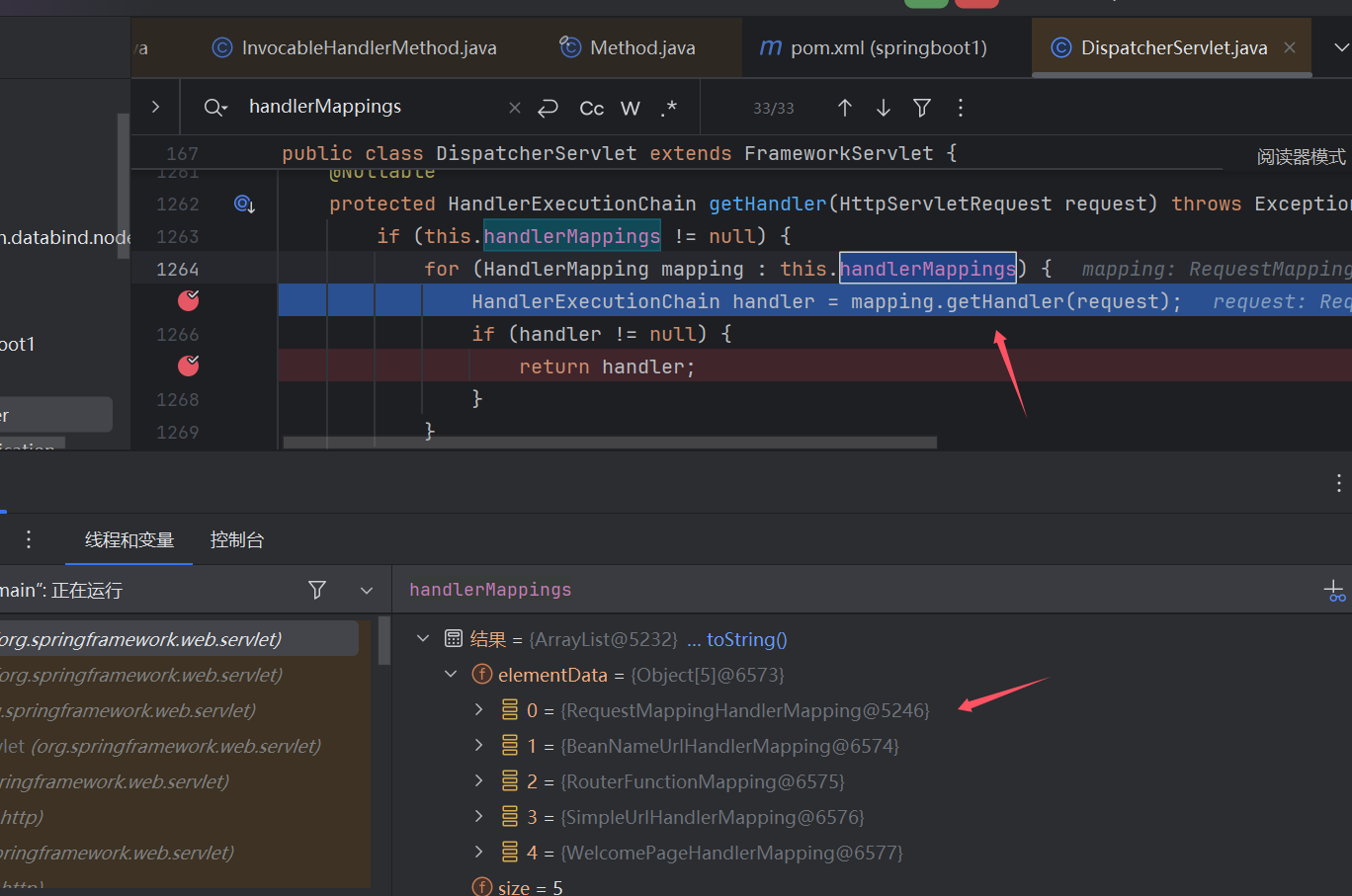Click the 阅读器模式 reader mode label
This screenshot has height=896, width=1352.
click(1301, 157)
